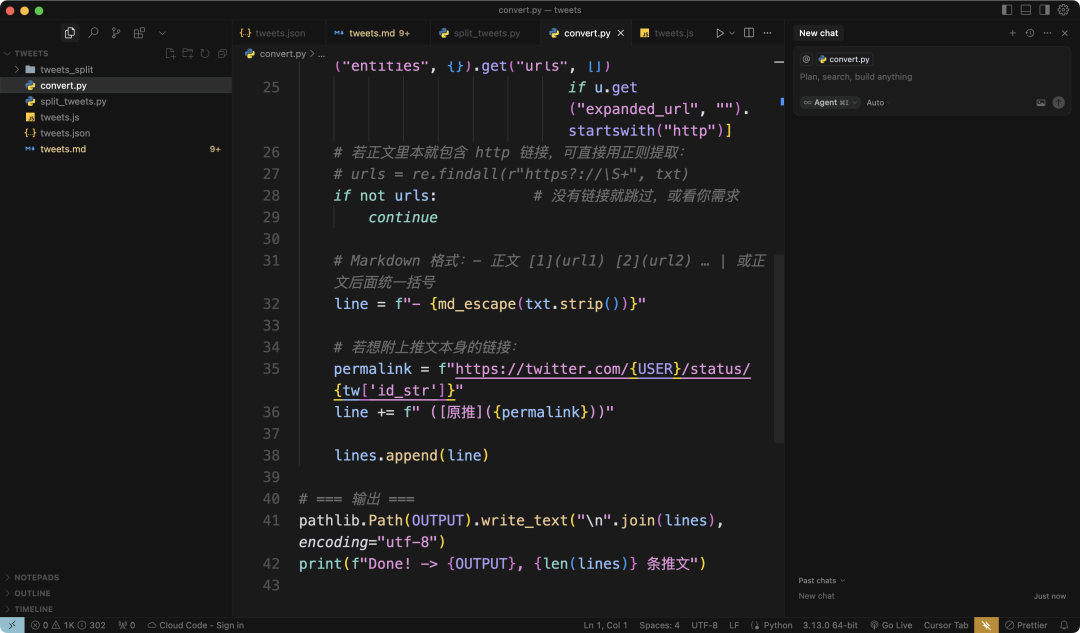The height and width of the screenshot is (633, 1080).
Task: Switch to the tweets.js tab
Action: 667,33
